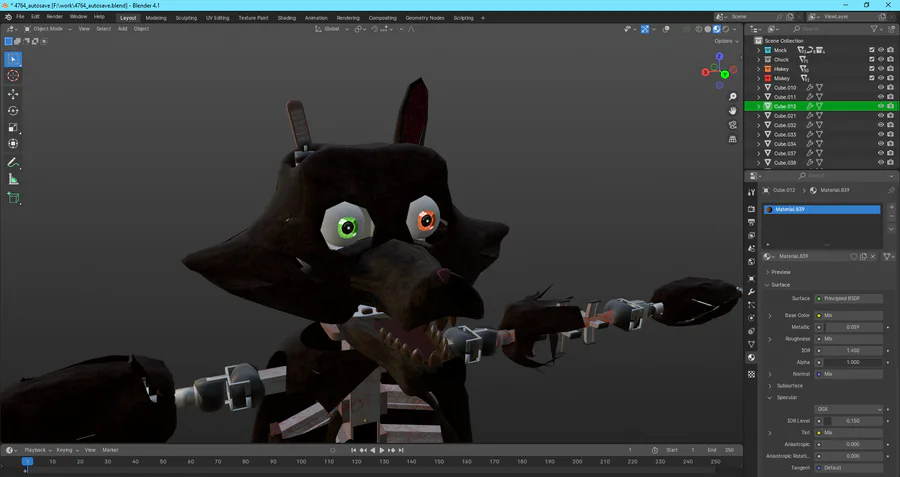Hide Mock collection with eye icon
900x477 pixels.
click(x=881, y=50)
